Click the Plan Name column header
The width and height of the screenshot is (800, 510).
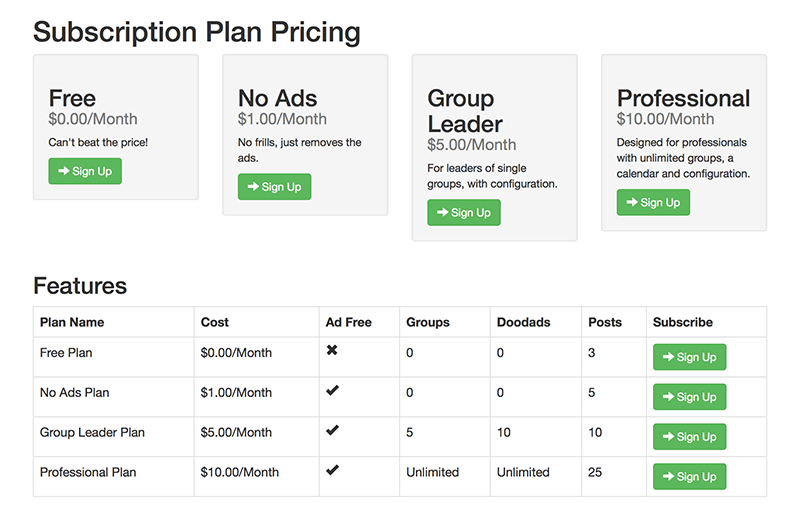point(72,322)
